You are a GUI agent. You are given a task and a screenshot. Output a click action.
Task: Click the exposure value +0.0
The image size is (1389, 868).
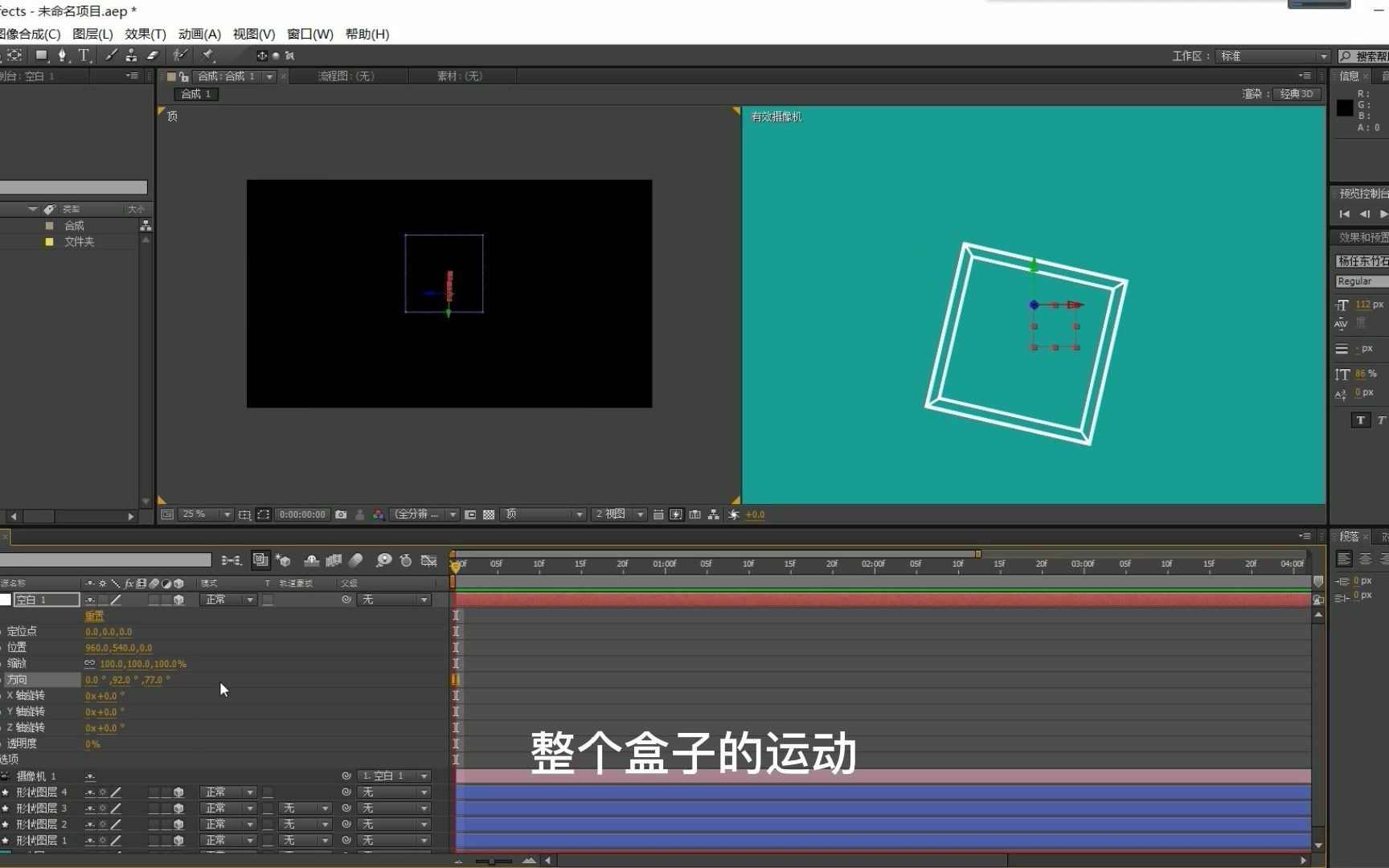[755, 514]
